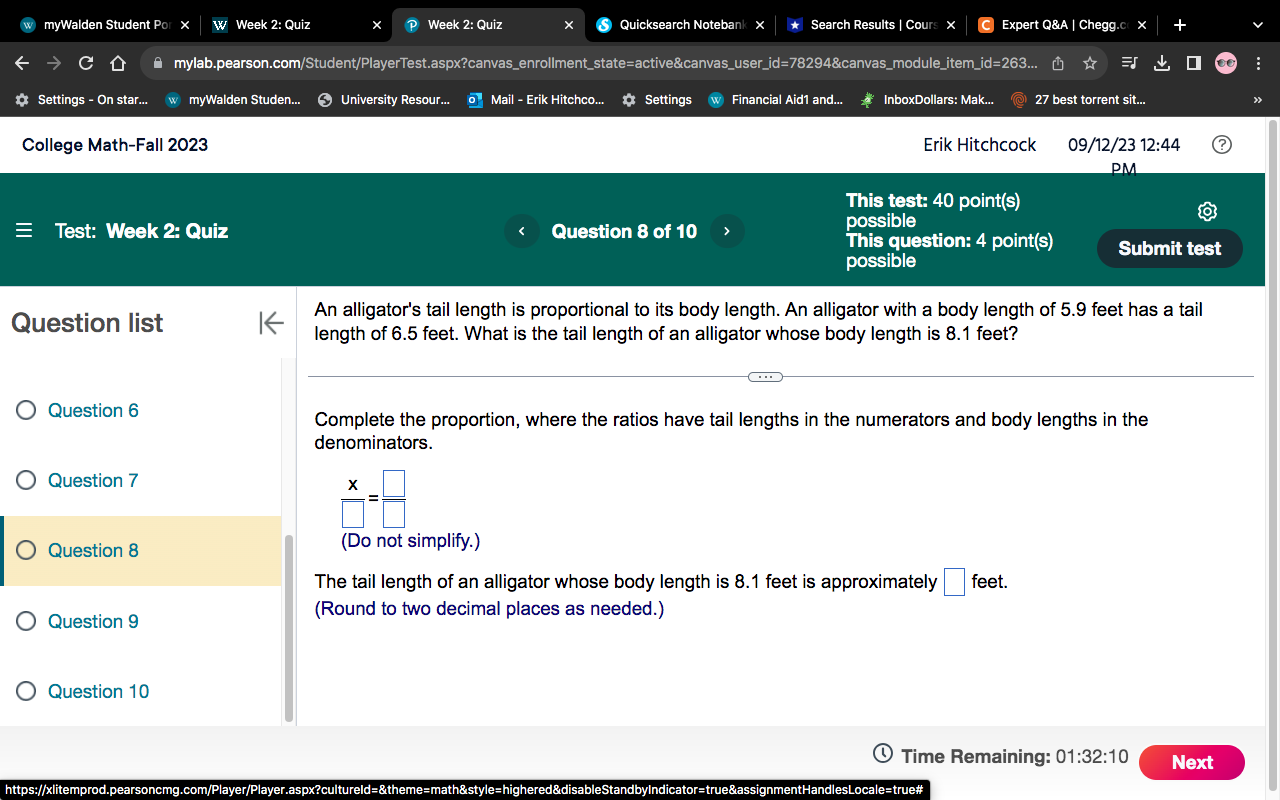Image resolution: width=1280 pixels, height=800 pixels.
Task: Bookmark the page using the star icon
Action: [x=1091, y=62]
